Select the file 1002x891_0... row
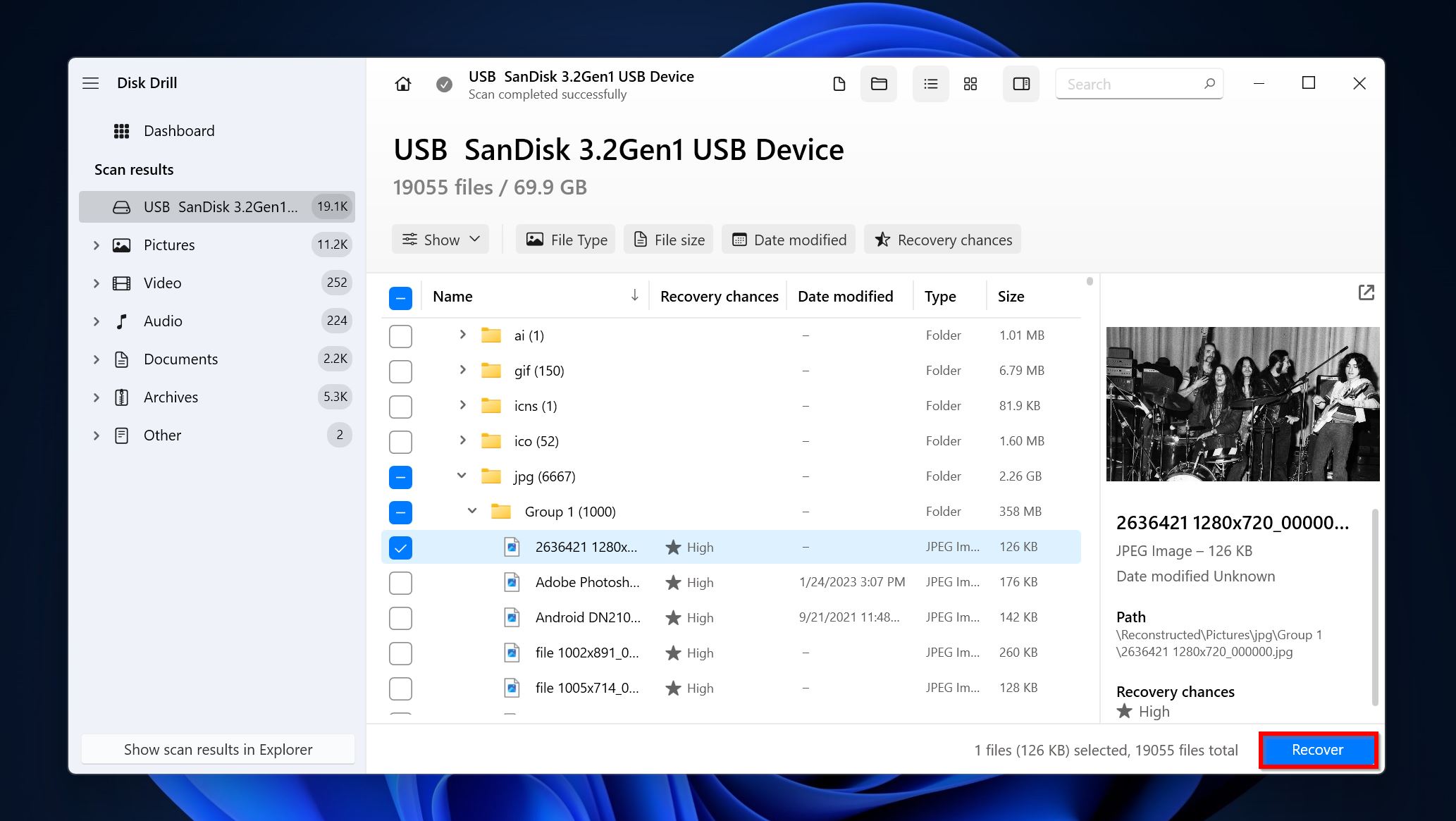1456x821 pixels. [x=731, y=653]
